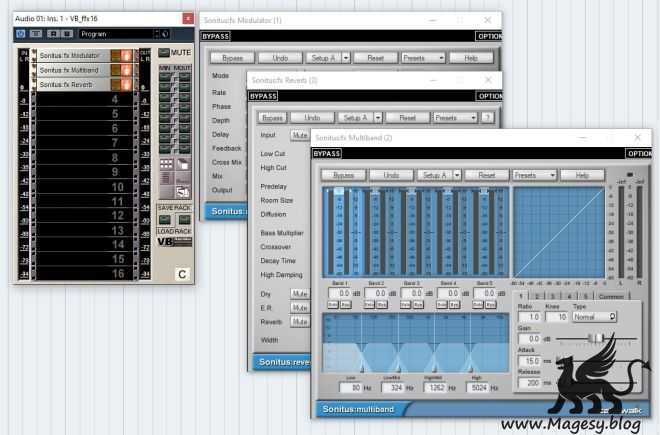Toggle BYPASS on Modulator window's black bar
This screenshot has height=435, width=660.
click(216, 36)
